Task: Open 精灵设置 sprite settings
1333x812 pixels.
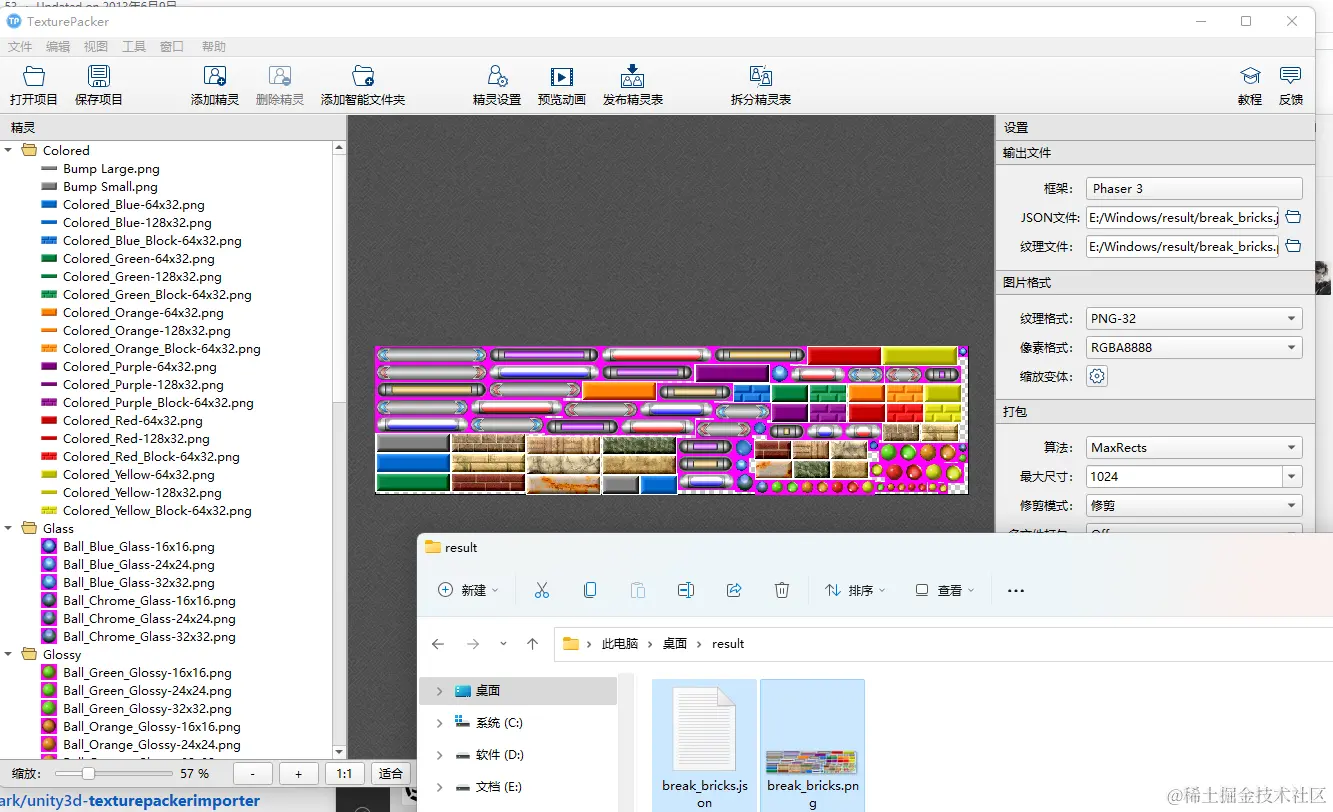Action: coord(497,85)
